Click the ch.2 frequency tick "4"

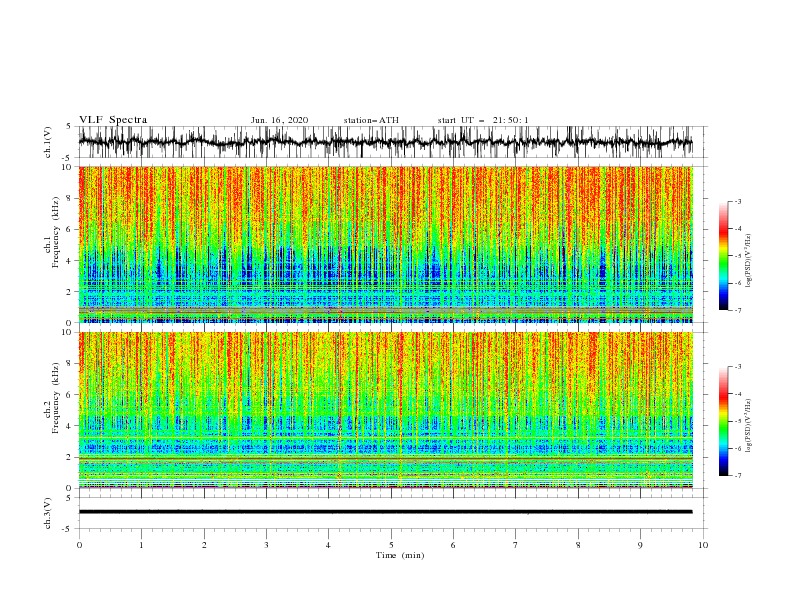70,426
